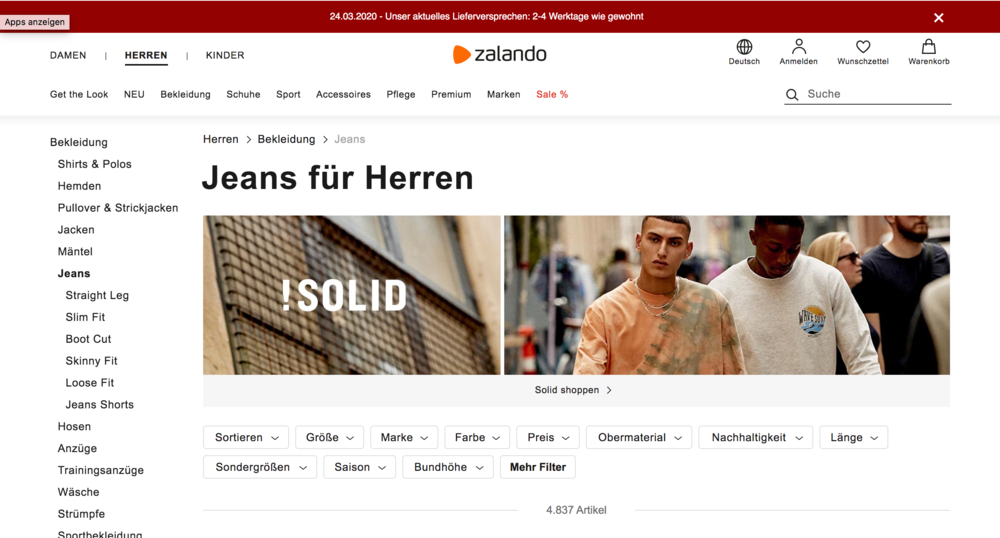
Task: Expand the Nachhaltigkeit filter
Action: [756, 437]
